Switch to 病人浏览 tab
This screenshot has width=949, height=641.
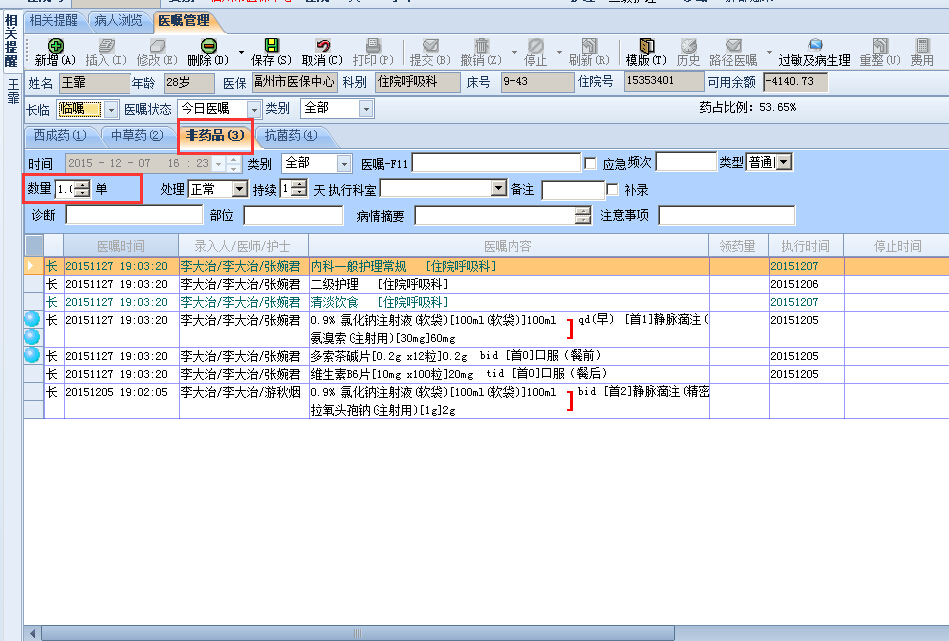pos(119,21)
